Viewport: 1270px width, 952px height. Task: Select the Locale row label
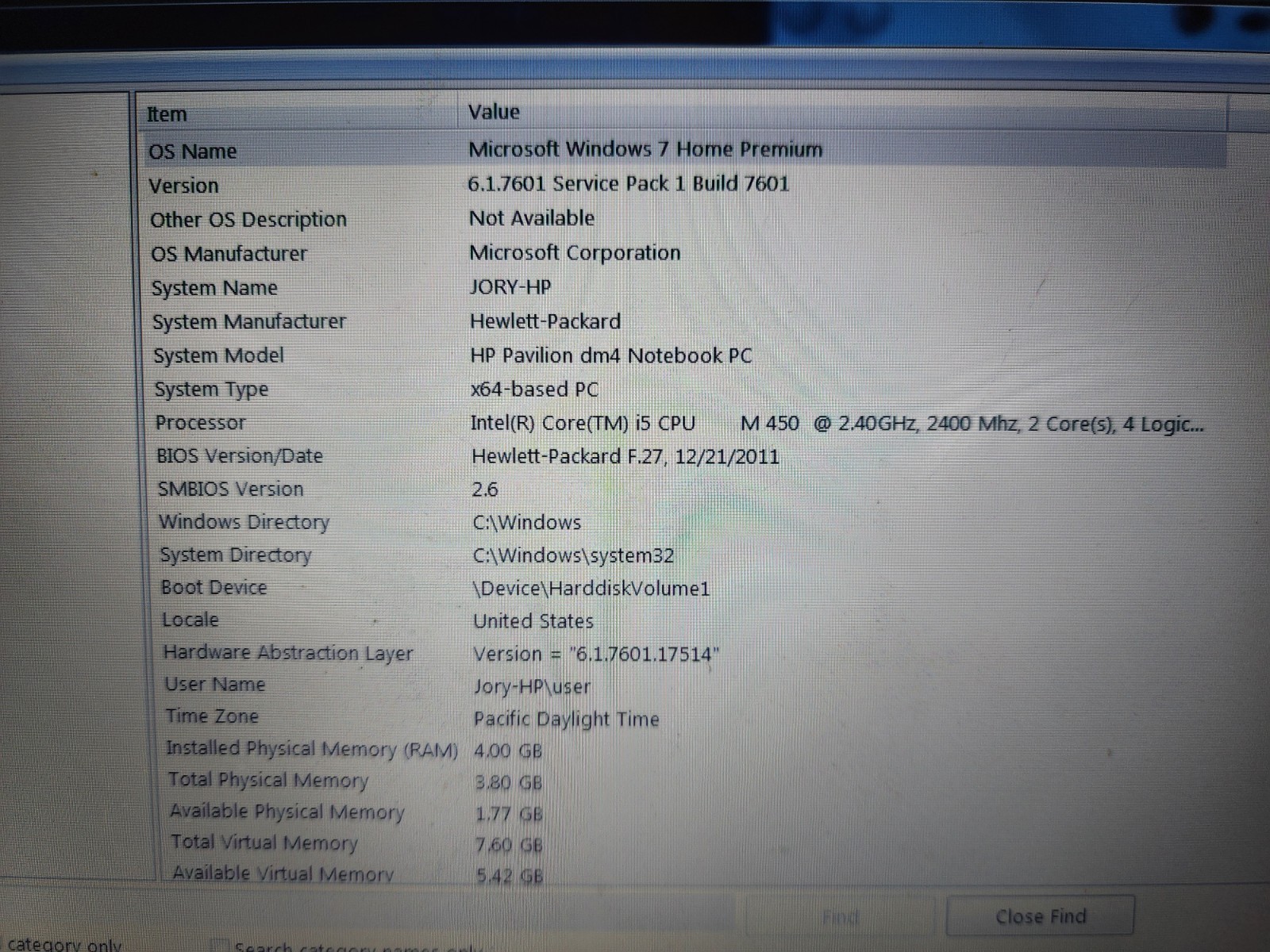190,620
